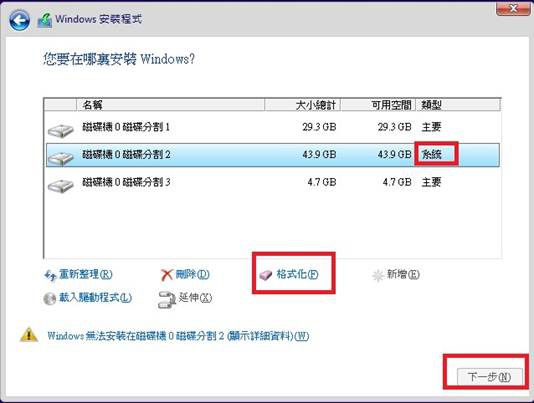Click the 4.7 GB free space of partition 3
534x403 pixels.
tap(397, 182)
